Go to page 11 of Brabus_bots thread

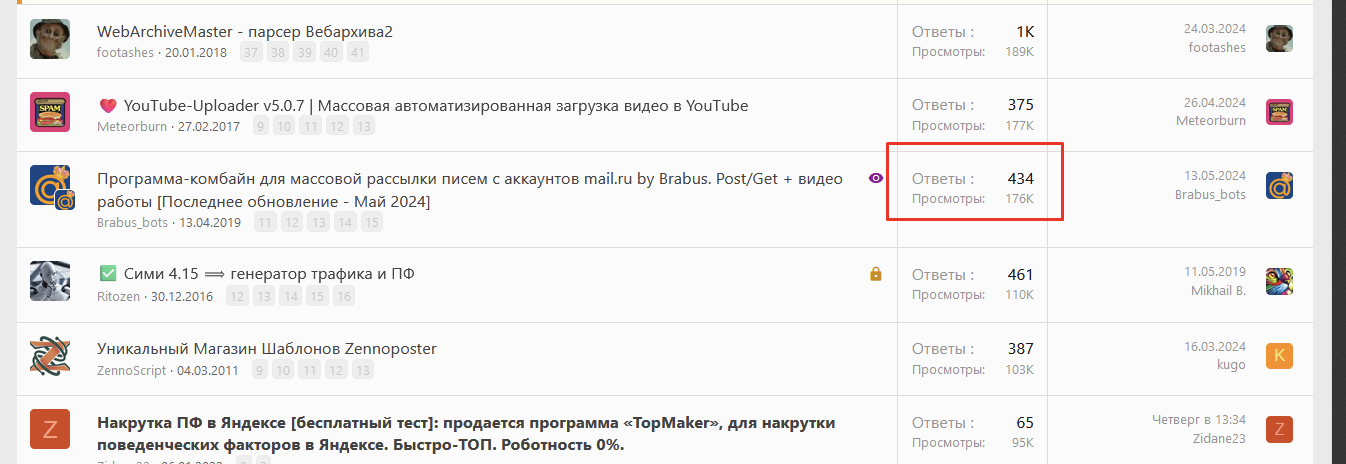[x=265, y=222]
